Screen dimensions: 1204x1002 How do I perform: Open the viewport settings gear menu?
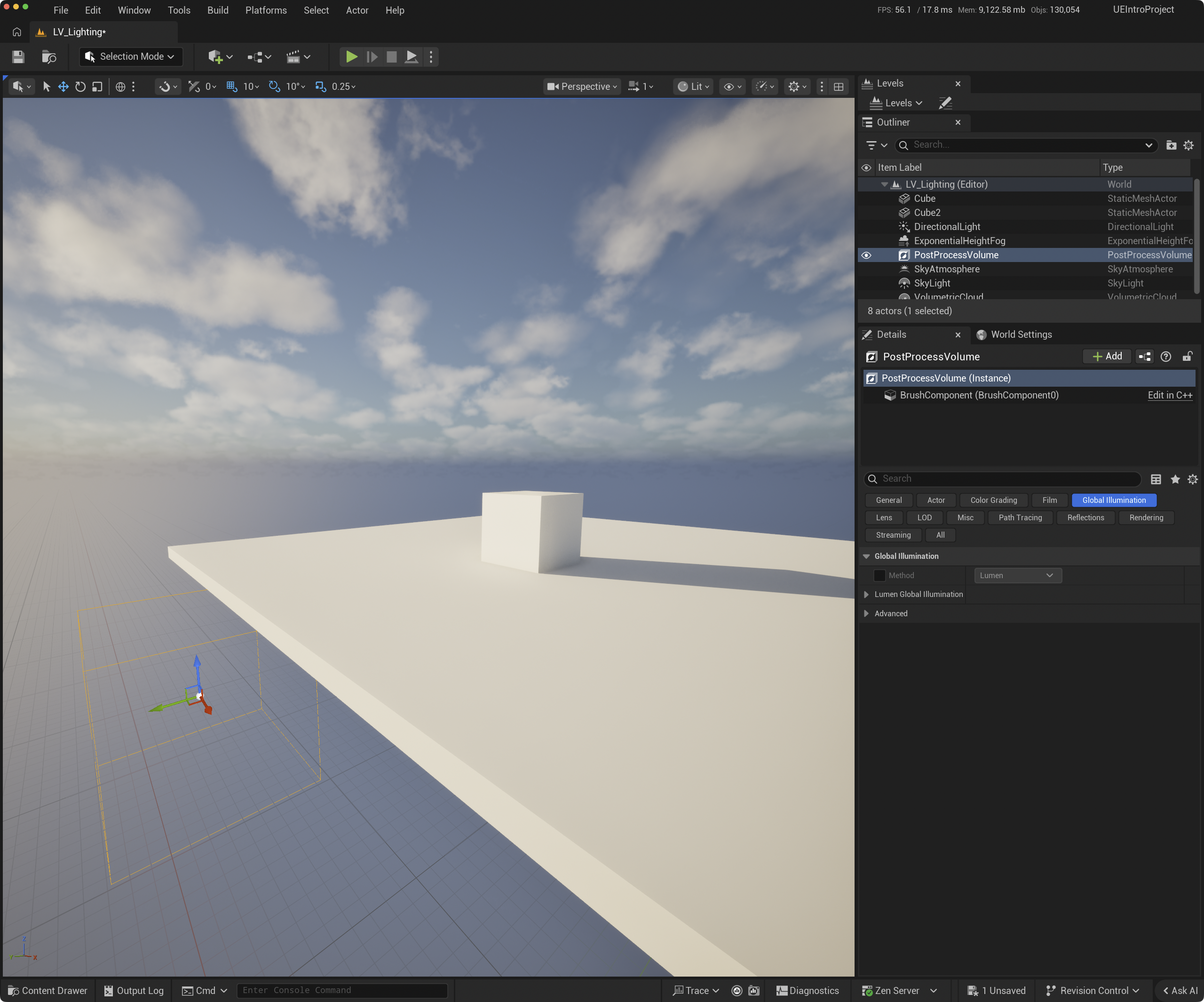[798, 87]
